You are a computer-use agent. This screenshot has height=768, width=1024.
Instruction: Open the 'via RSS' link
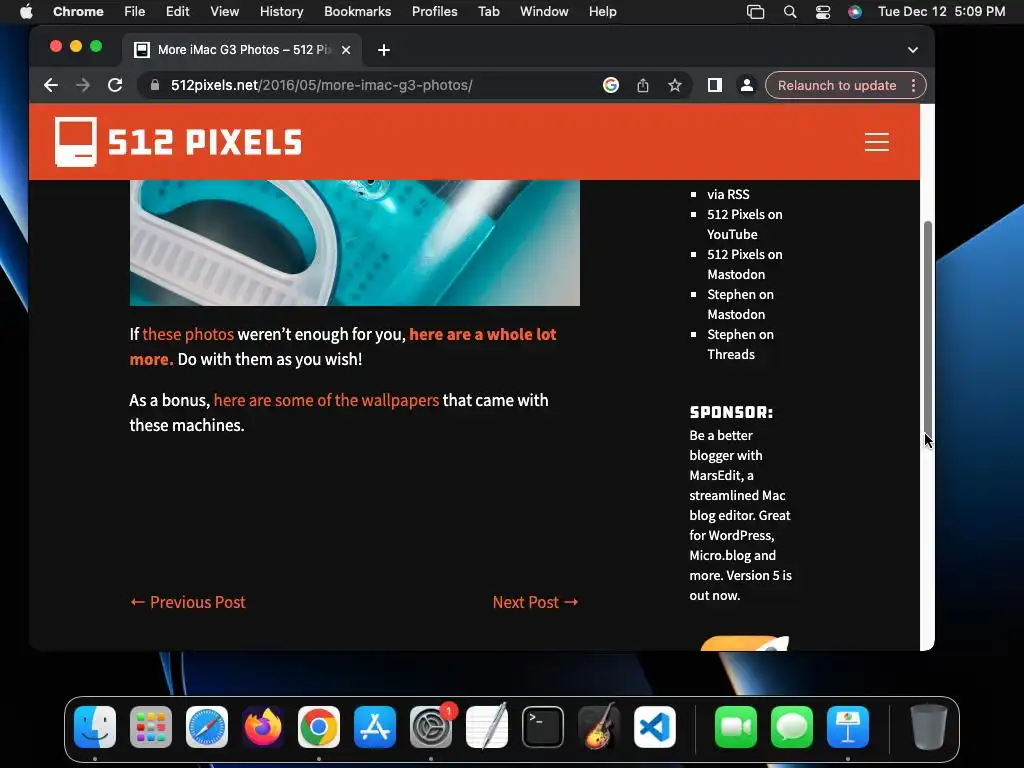(x=728, y=195)
